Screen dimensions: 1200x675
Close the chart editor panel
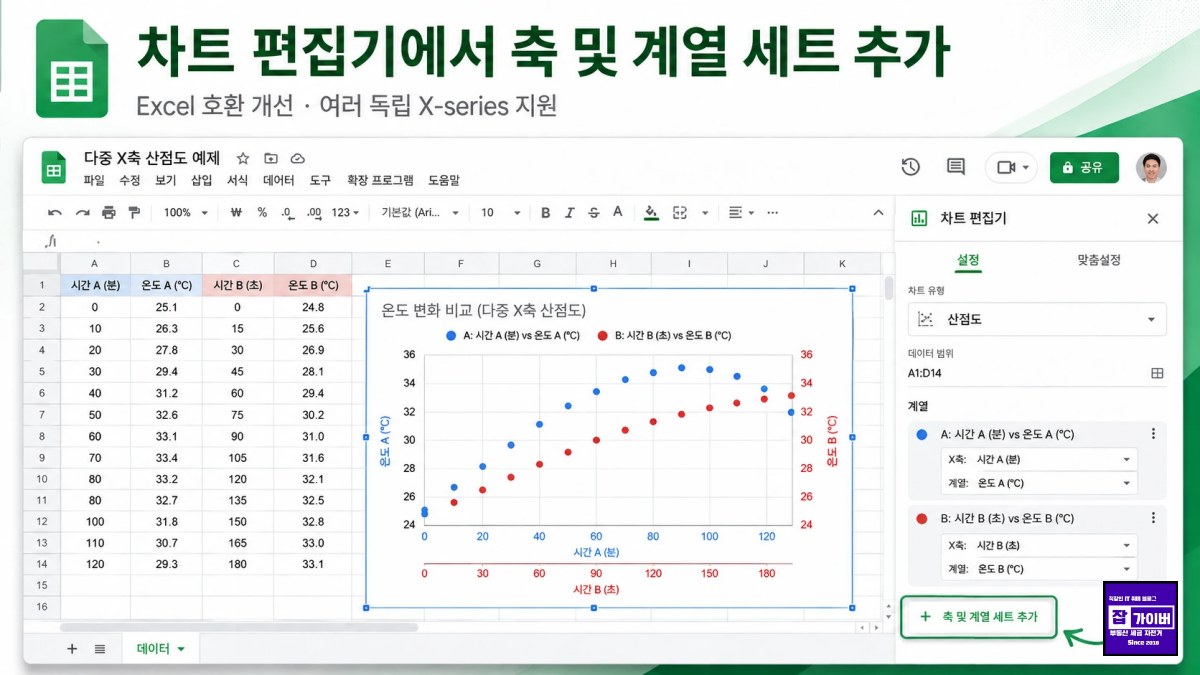point(1153,219)
